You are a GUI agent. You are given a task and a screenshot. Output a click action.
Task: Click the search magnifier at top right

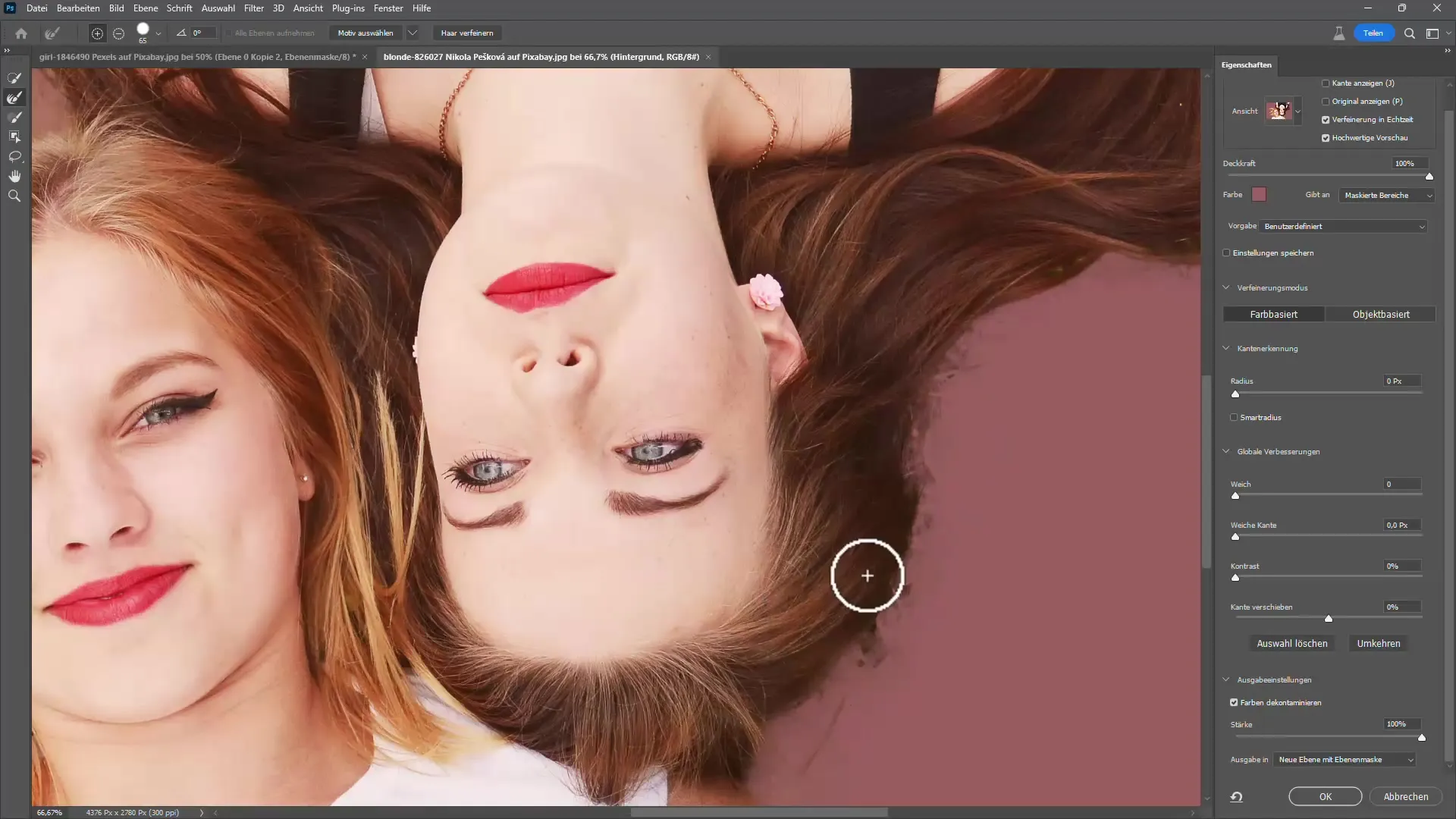coord(1410,33)
